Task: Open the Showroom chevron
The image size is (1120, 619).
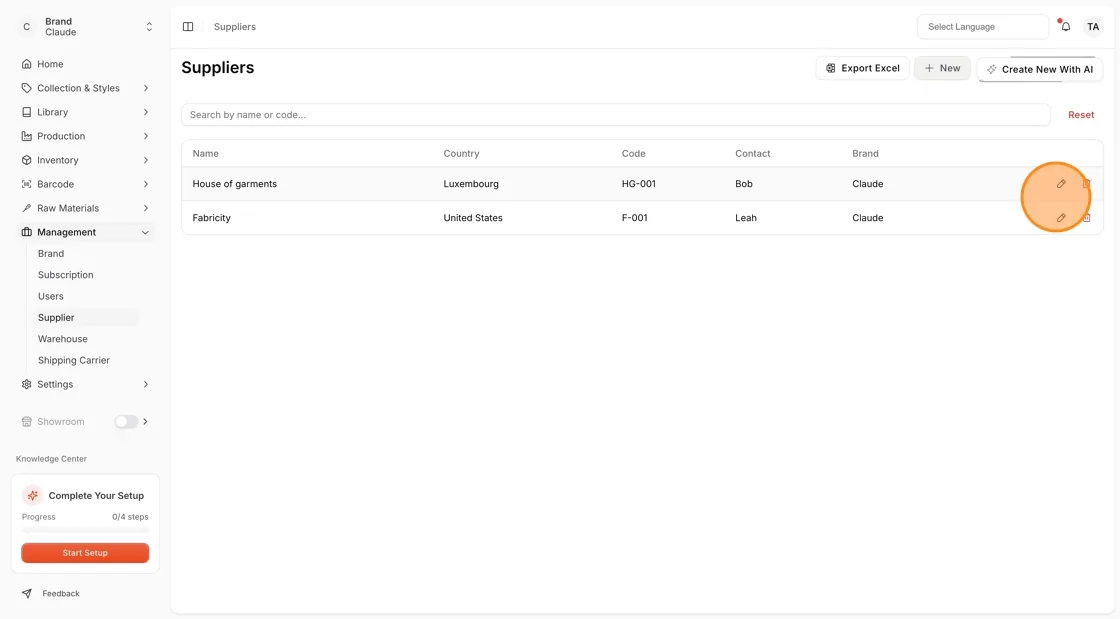Action: [x=146, y=422]
